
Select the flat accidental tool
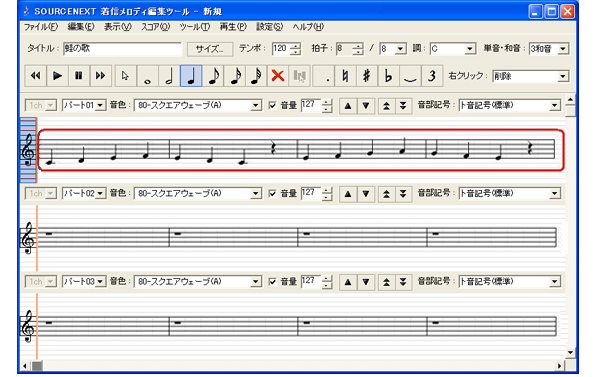click(x=388, y=76)
